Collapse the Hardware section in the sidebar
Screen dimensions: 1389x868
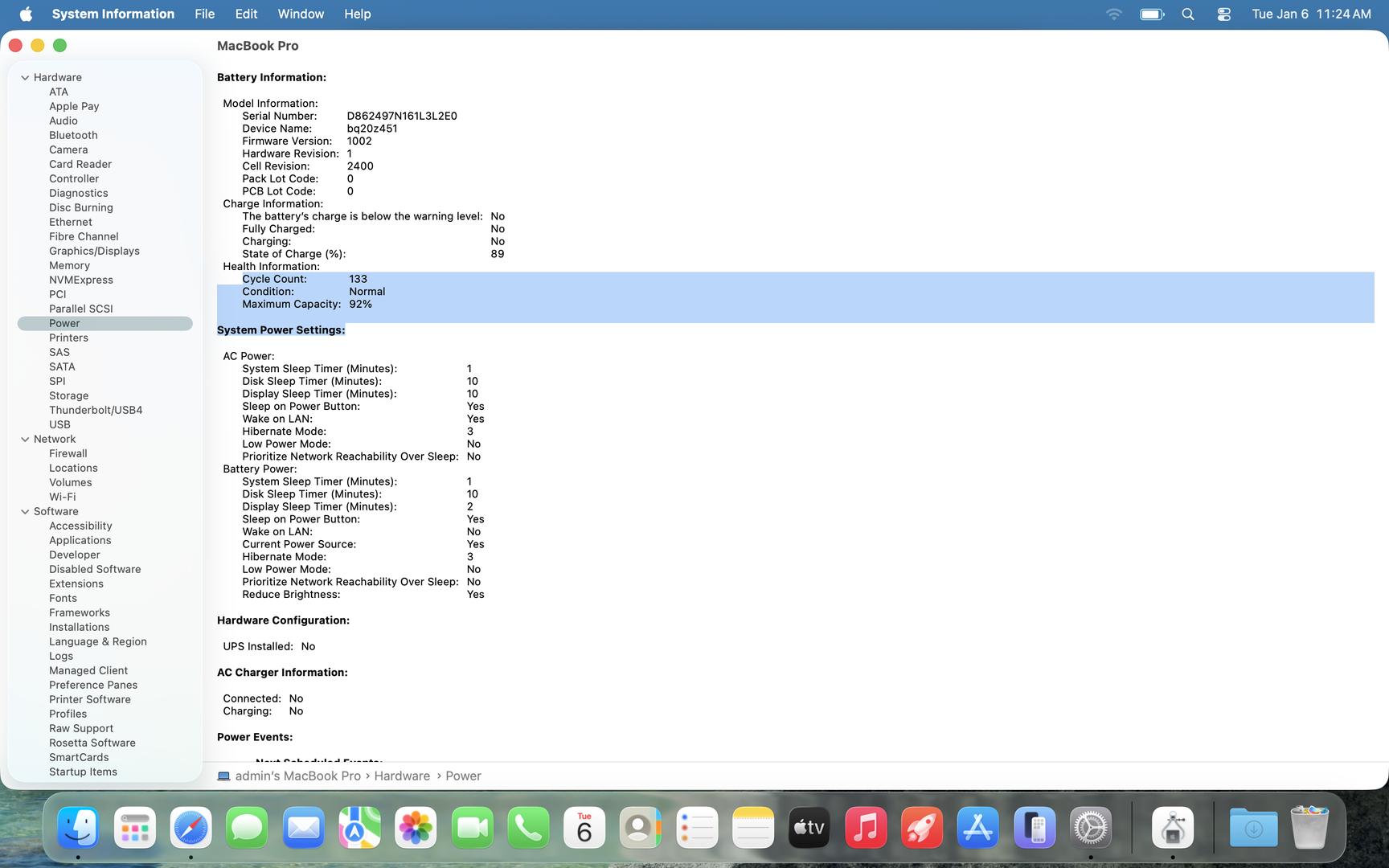[25, 77]
